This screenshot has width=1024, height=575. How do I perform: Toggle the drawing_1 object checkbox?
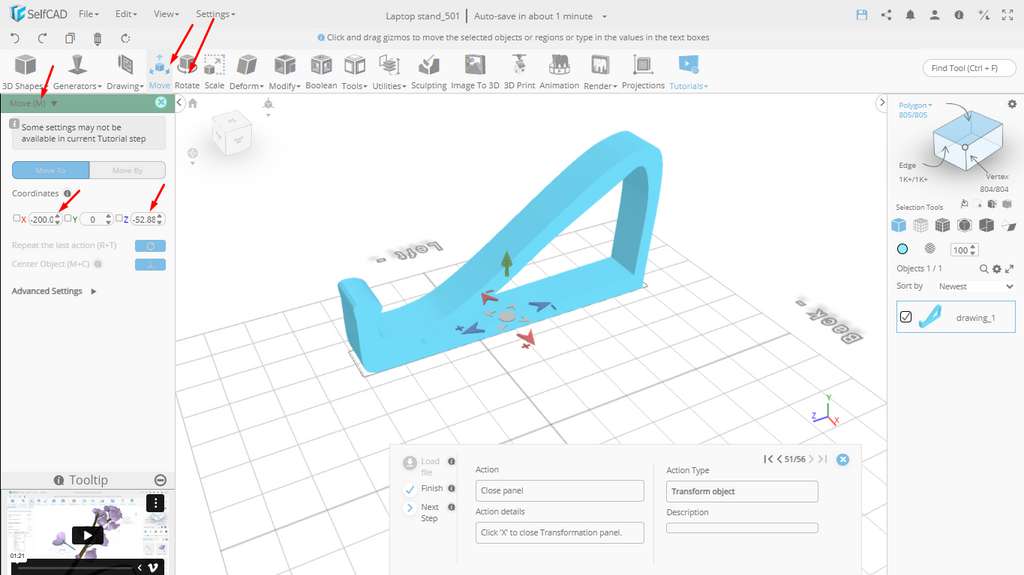906,317
